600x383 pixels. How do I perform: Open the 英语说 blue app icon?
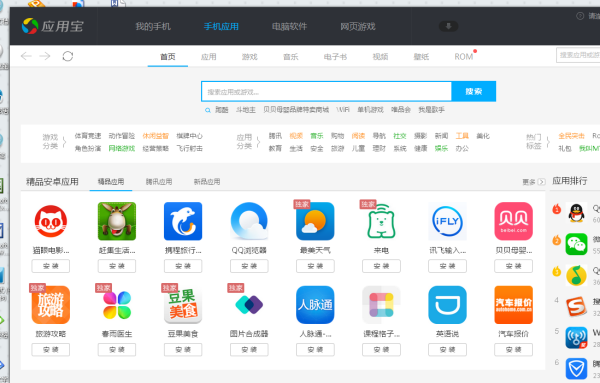(x=447, y=305)
